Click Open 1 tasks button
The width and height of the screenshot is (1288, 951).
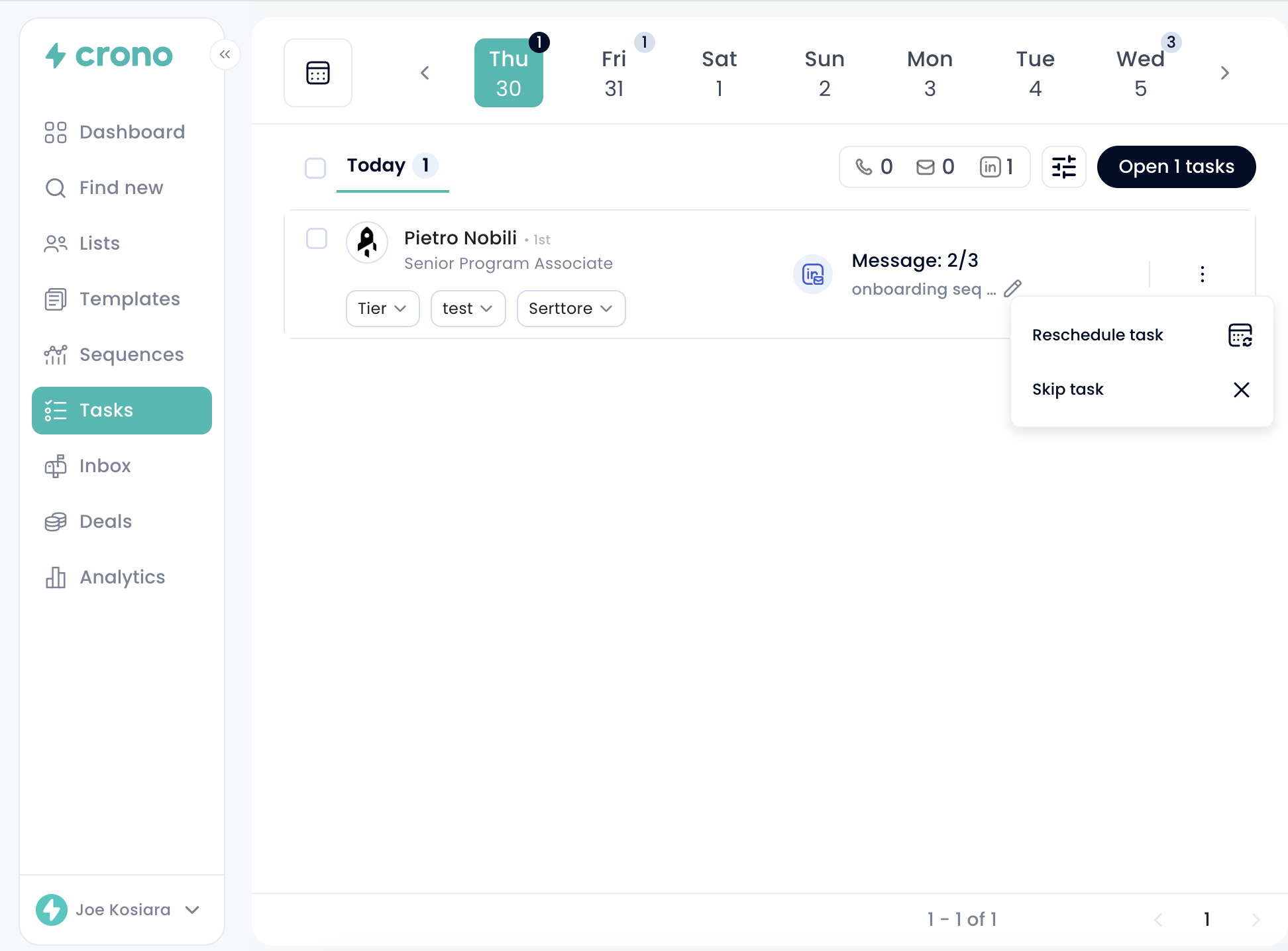[1175, 167]
